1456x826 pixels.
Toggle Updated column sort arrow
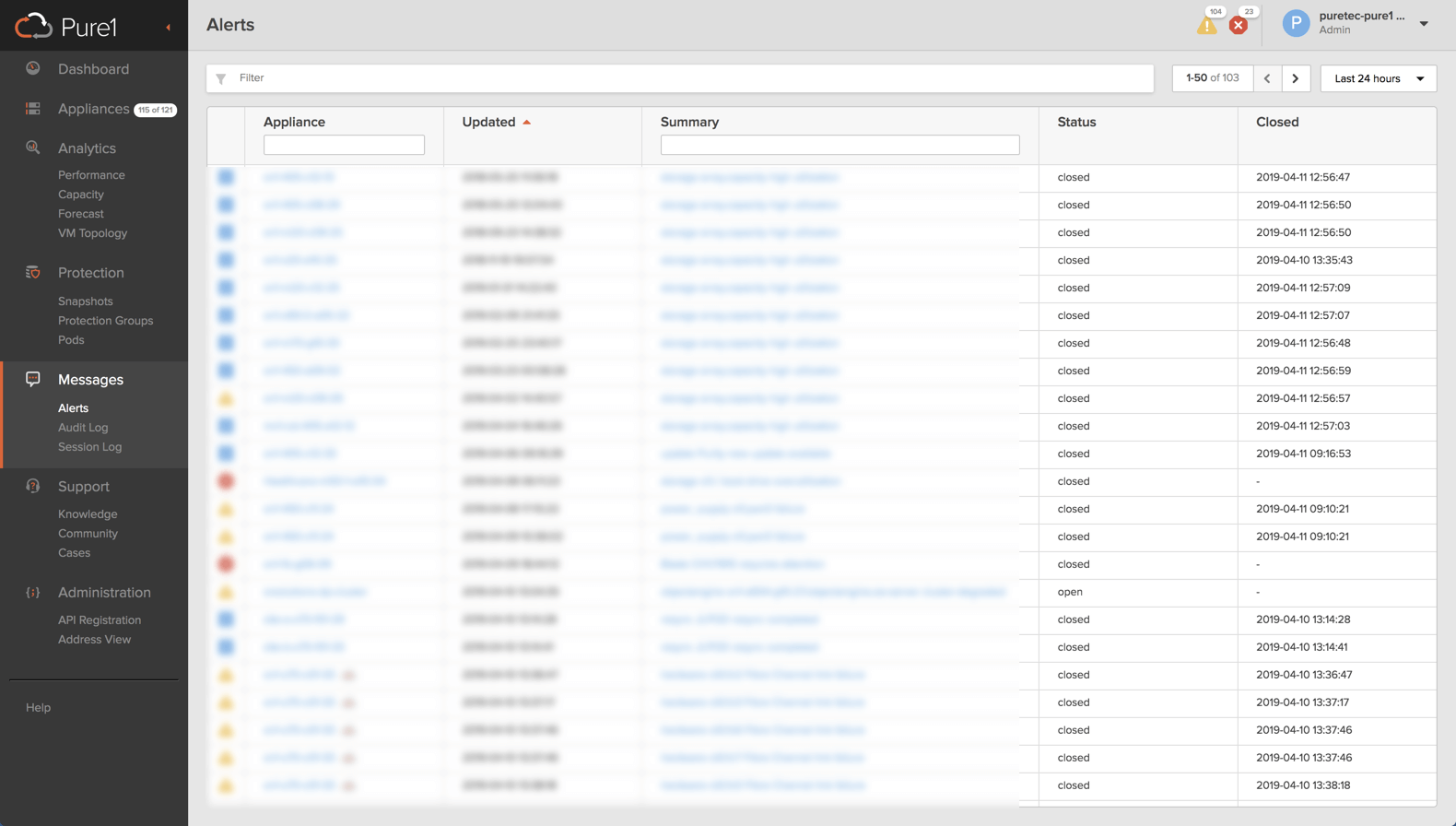click(527, 122)
